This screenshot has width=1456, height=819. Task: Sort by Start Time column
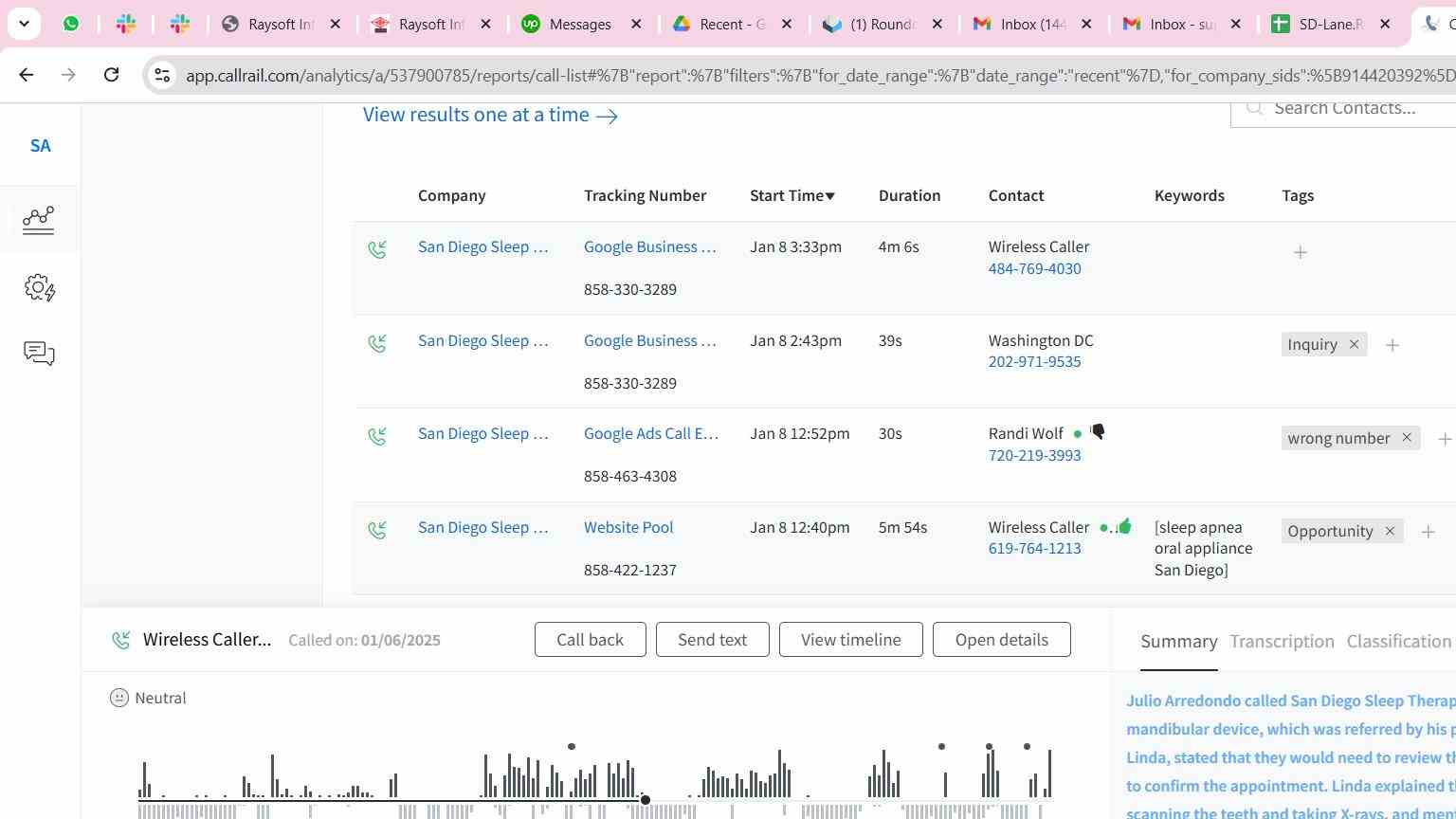point(792,195)
